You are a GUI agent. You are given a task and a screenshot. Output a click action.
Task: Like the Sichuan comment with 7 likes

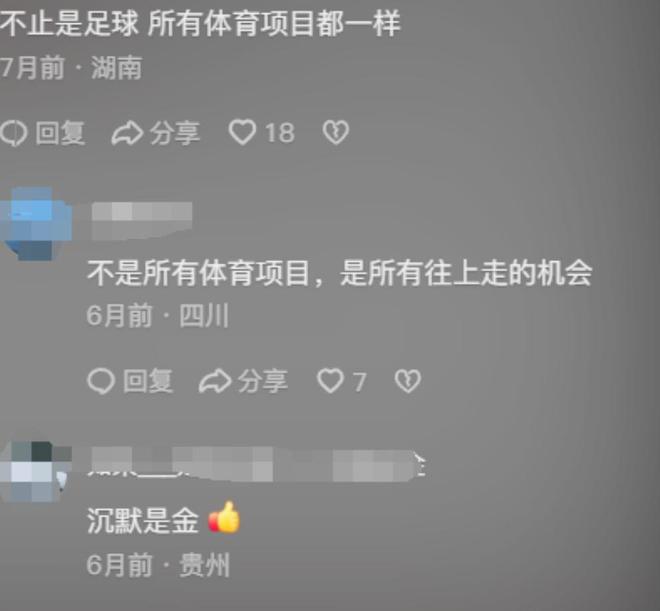[x=330, y=381]
